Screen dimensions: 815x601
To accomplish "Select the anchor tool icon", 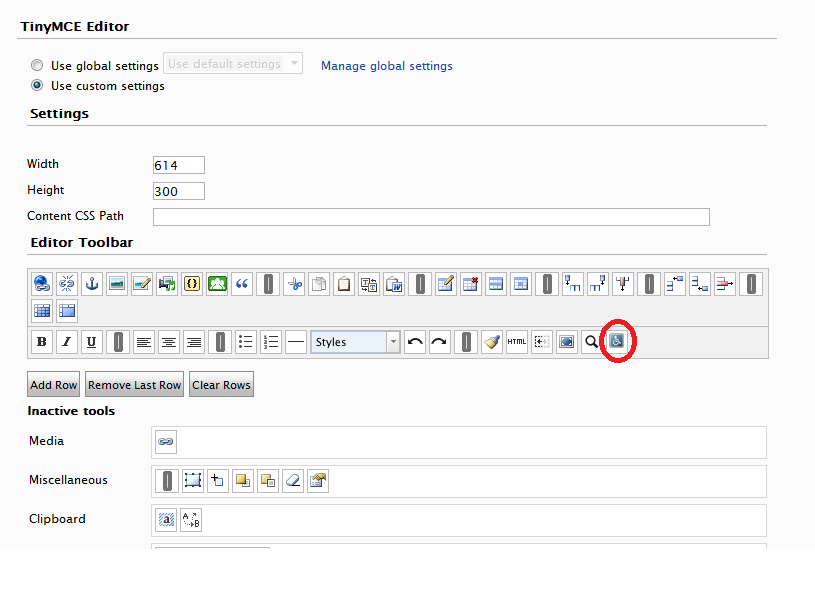I will point(92,284).
